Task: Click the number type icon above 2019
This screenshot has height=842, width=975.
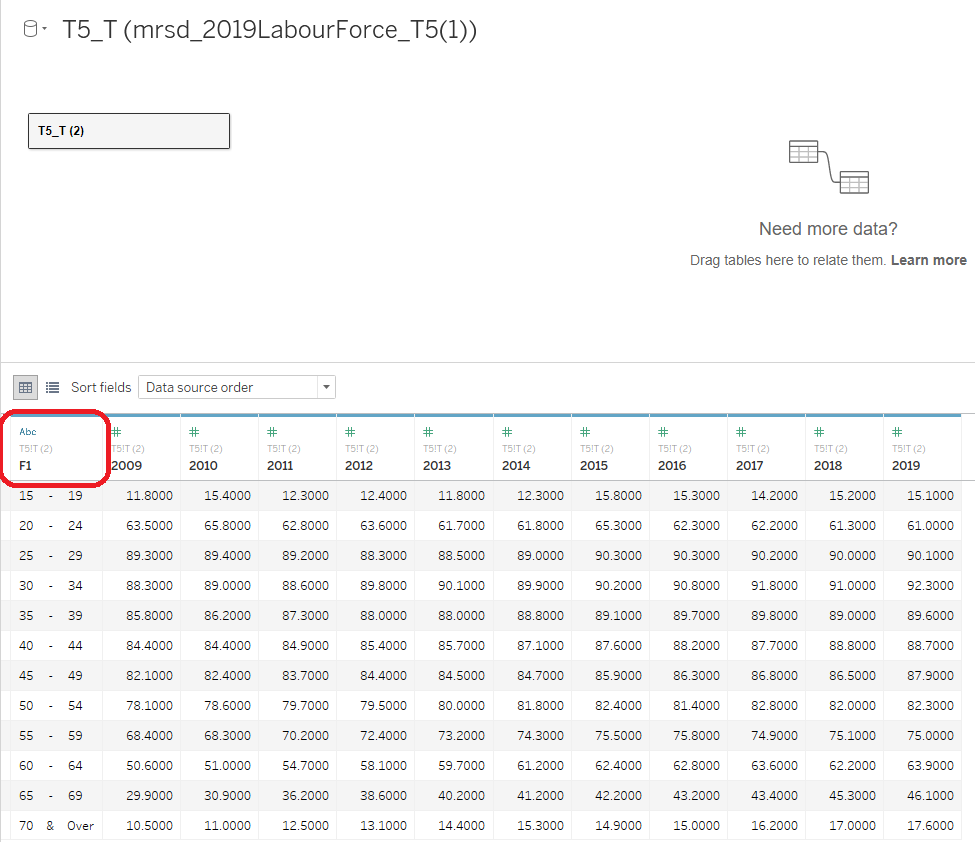Action: pos(897,432)
